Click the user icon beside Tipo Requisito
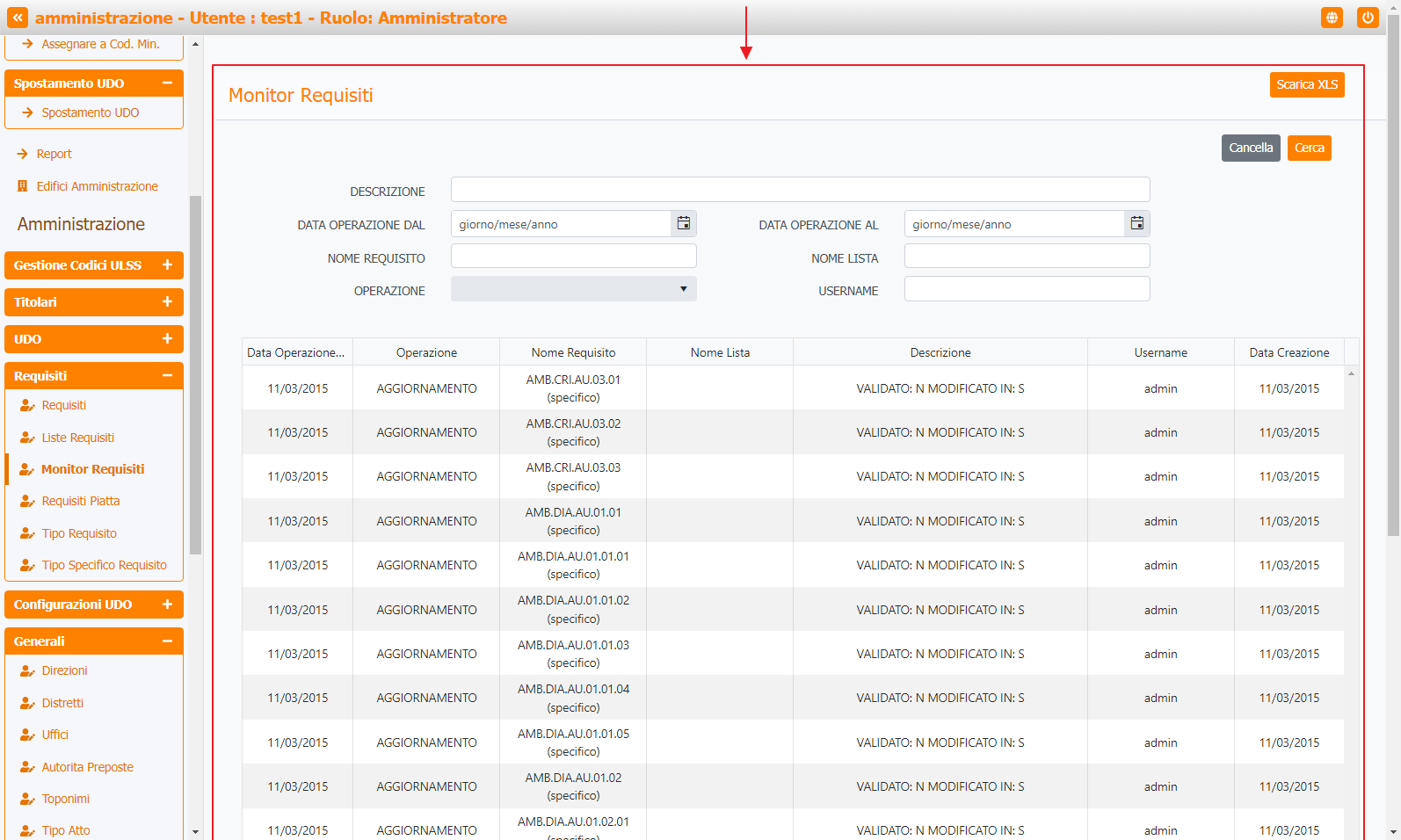 pos(27,533)
